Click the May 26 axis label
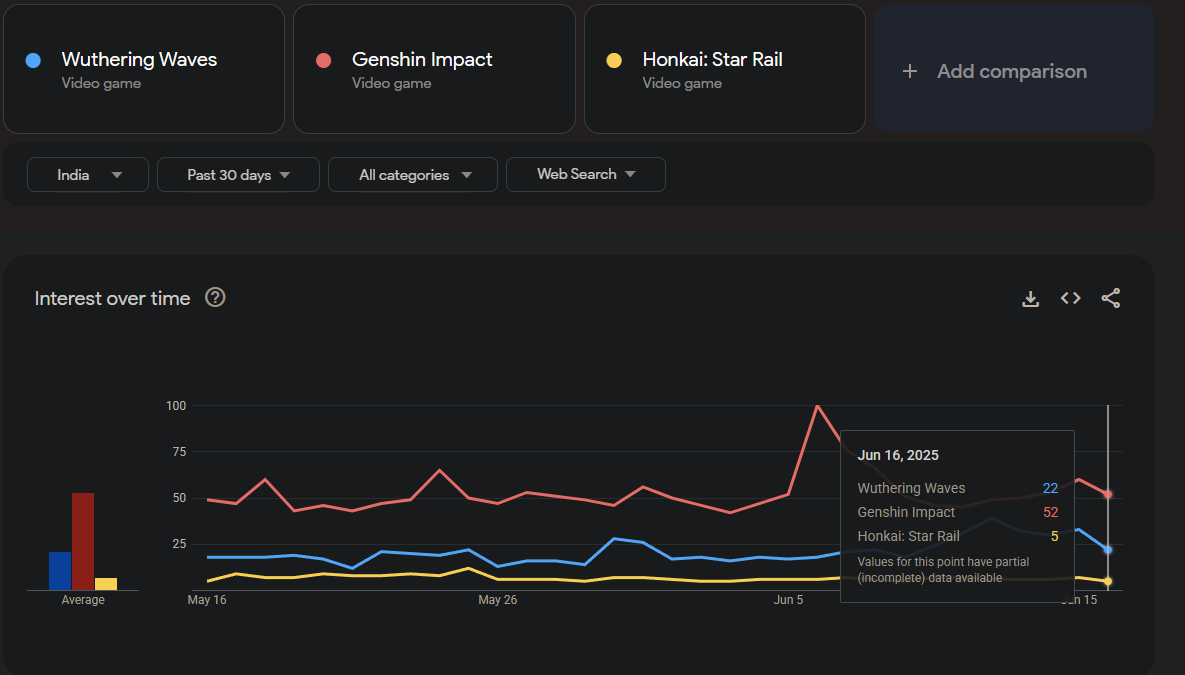Viewport: 1185px width, 675px height. (498, 599)
